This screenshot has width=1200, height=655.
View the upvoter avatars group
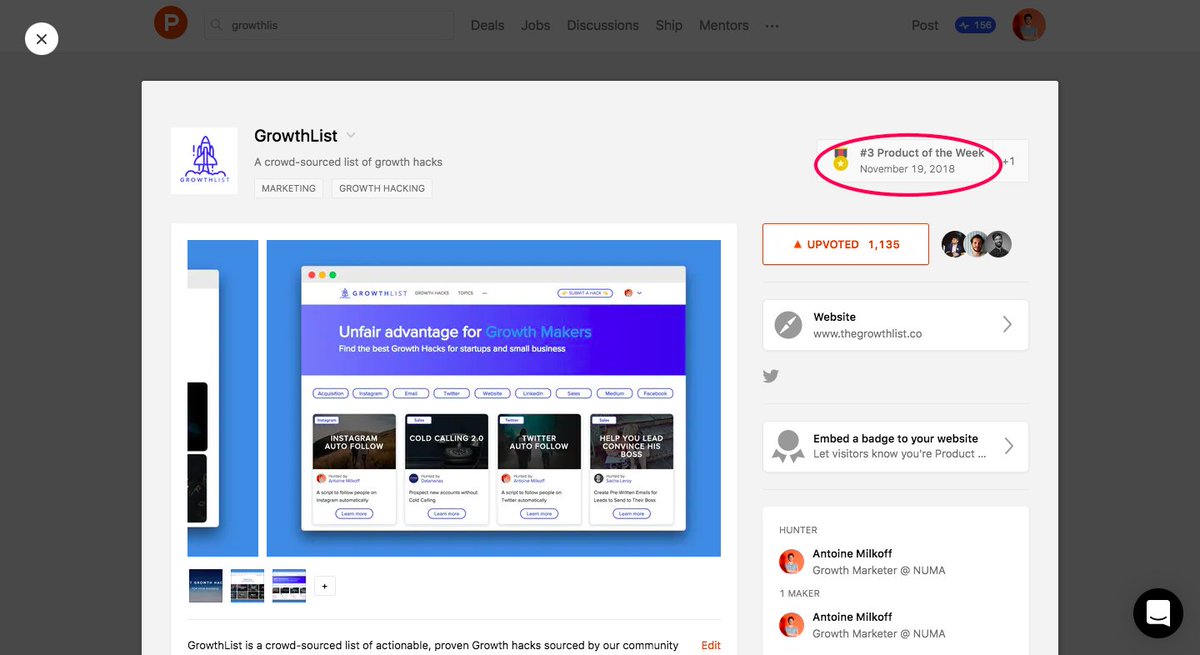point(977,244)
